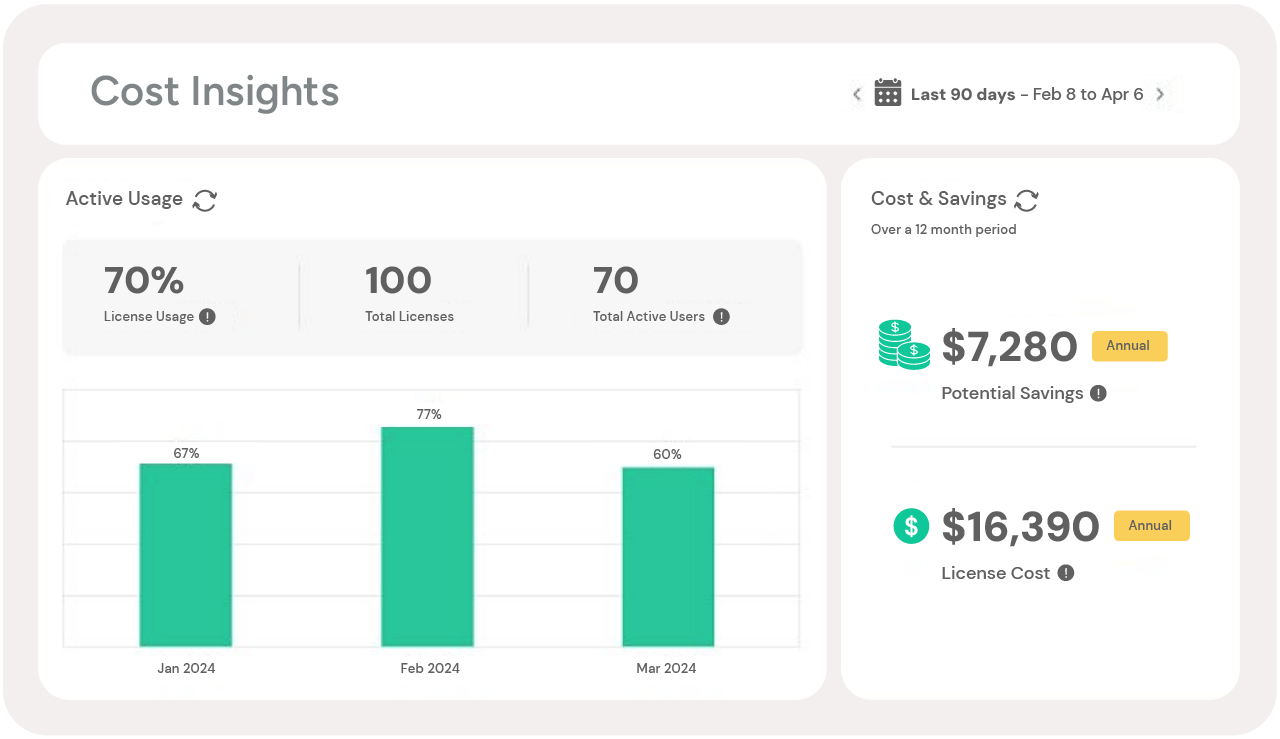
Task: Refresh the Active Usage panel
Action: point(204,200)
